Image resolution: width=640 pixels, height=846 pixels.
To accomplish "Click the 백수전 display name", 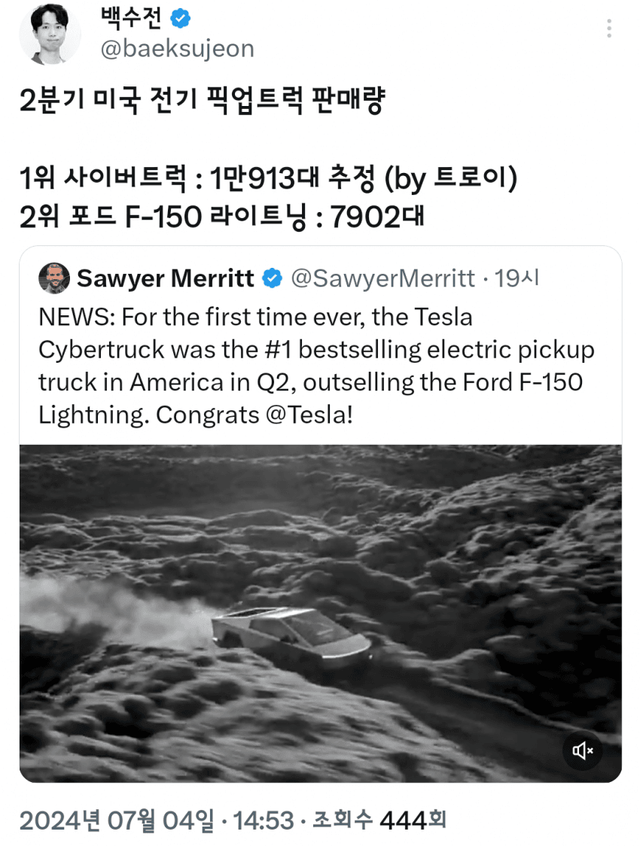I will (132, 17).
